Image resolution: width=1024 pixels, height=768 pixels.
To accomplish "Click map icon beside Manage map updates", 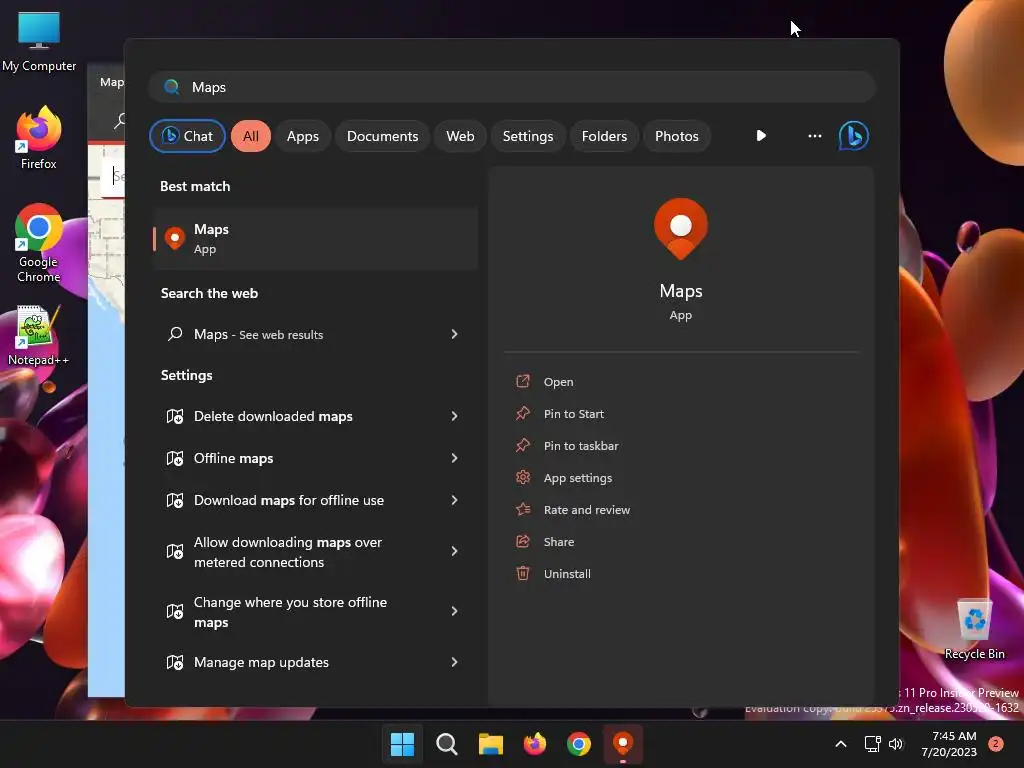I will pos(174,662).
